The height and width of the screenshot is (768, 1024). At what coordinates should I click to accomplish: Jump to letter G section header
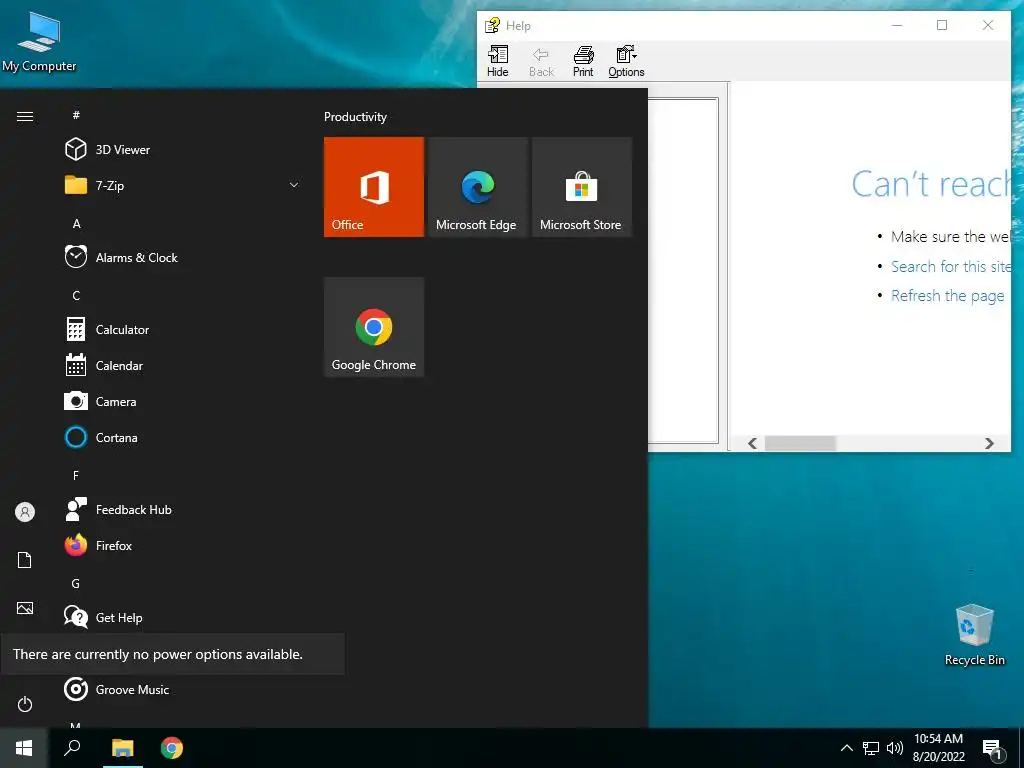pos(76,584)
